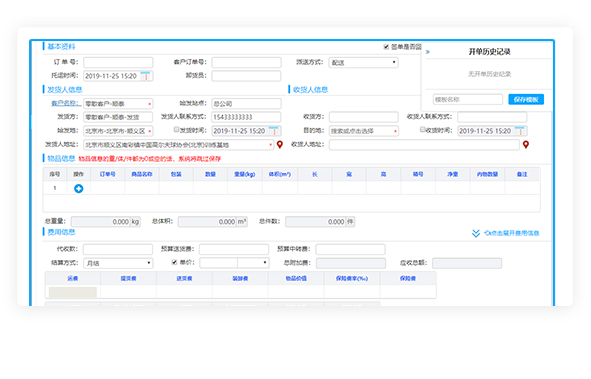Click 总重量 readonly field showing 0.000

pyautogui.click(x=101, y=222)
